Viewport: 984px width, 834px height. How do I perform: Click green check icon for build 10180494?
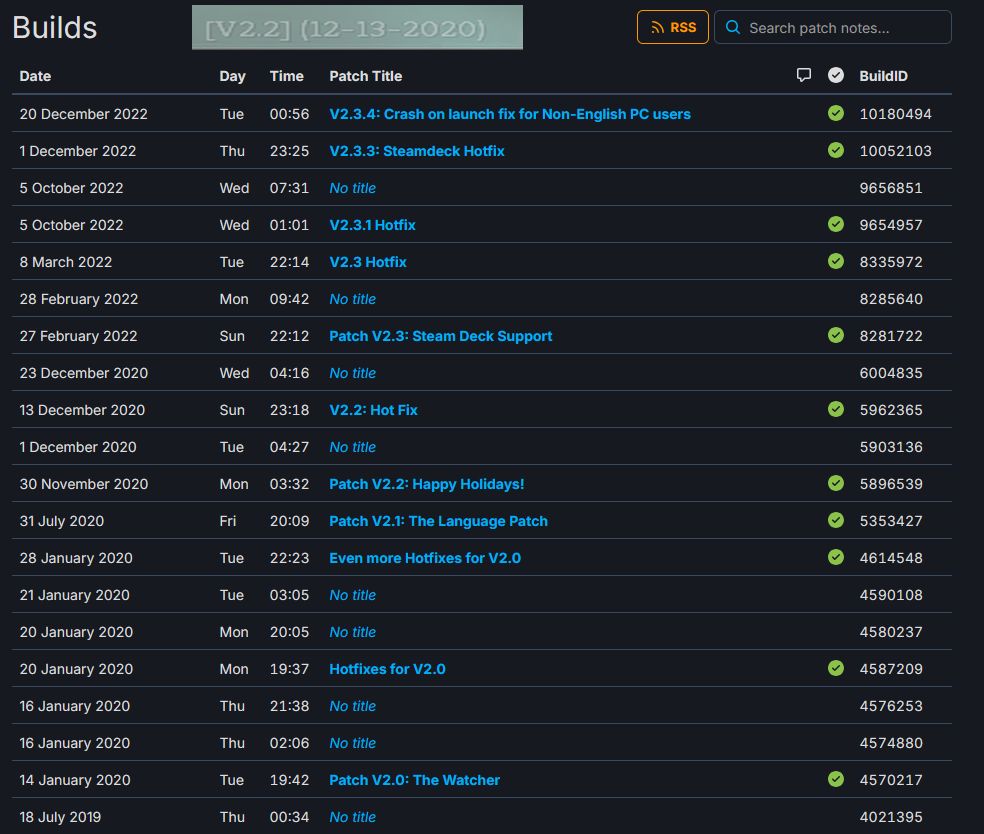click(835, 114)
